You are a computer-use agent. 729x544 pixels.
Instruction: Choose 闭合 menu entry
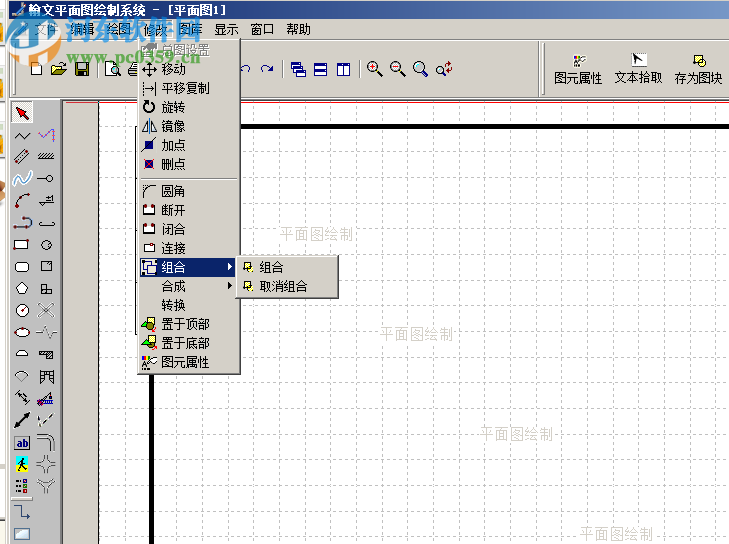click(x=189, y=229)
